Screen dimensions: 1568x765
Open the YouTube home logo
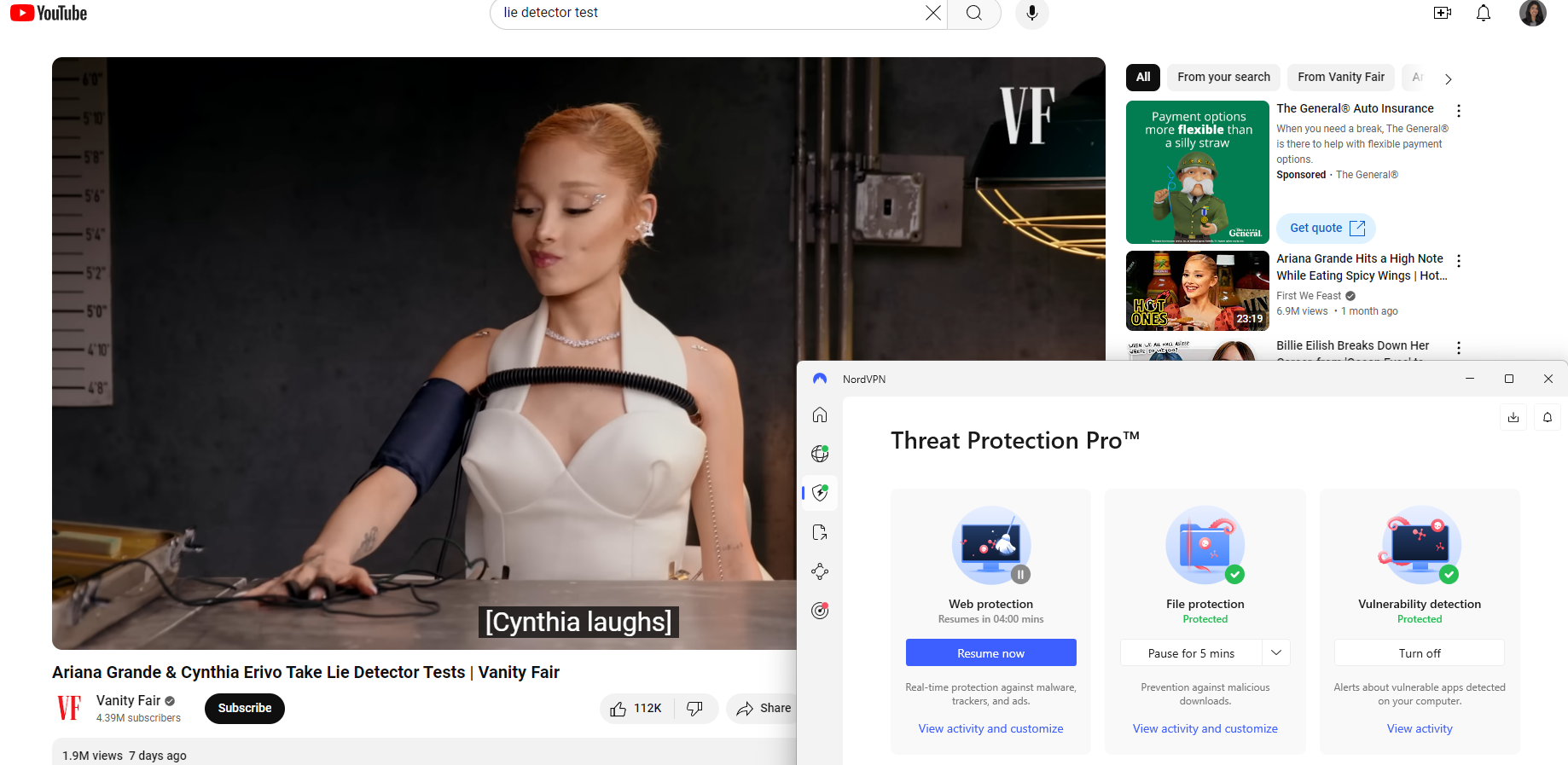[x=49, y=13]
